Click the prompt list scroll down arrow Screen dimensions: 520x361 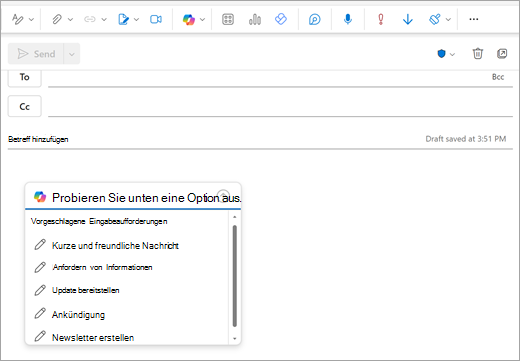235,339
